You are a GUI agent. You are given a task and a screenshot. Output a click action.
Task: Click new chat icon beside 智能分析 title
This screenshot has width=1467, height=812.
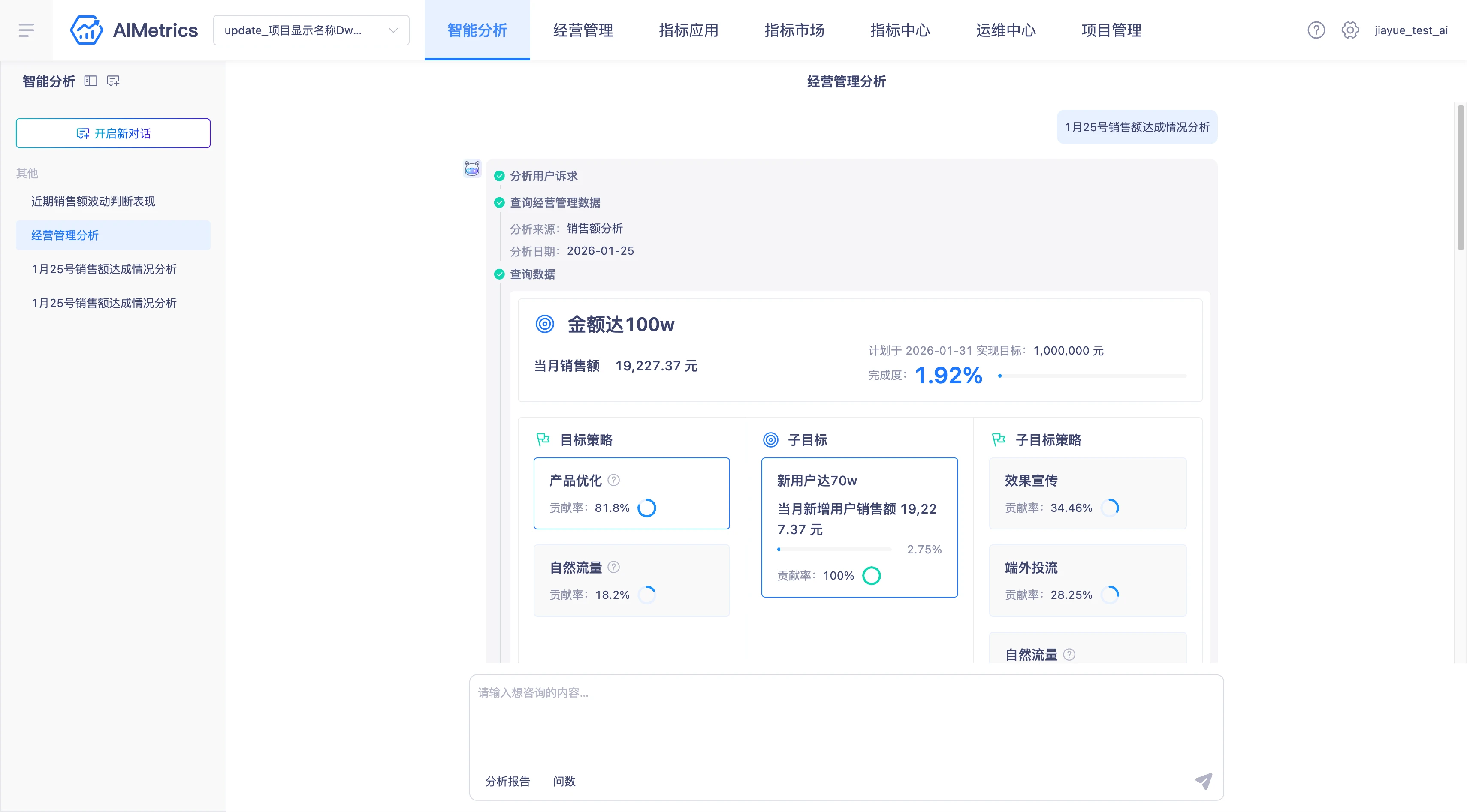pyautogui.click(x=113, y=81)
